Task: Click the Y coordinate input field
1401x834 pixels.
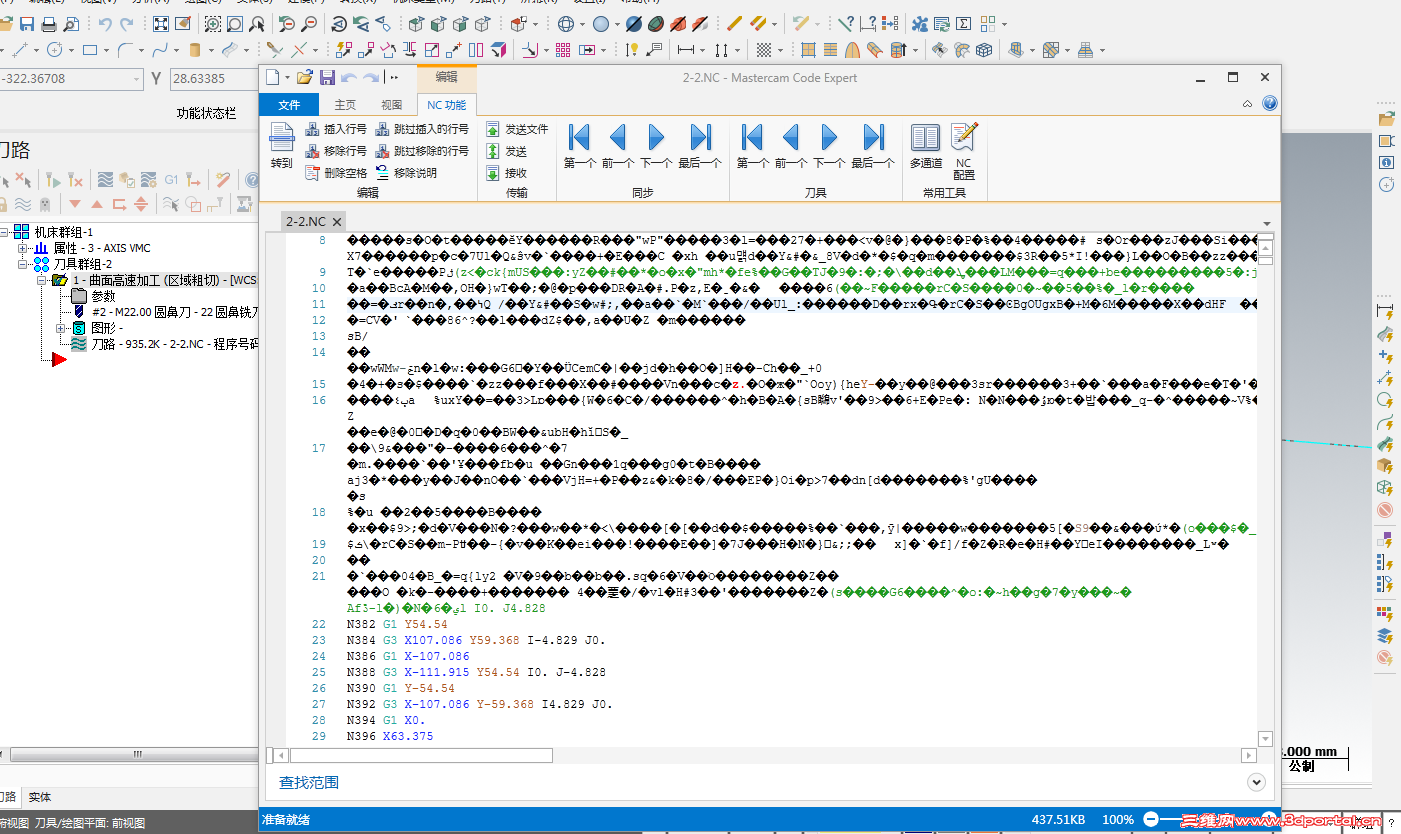Action: pyautogui.click(x=213, y=79)
